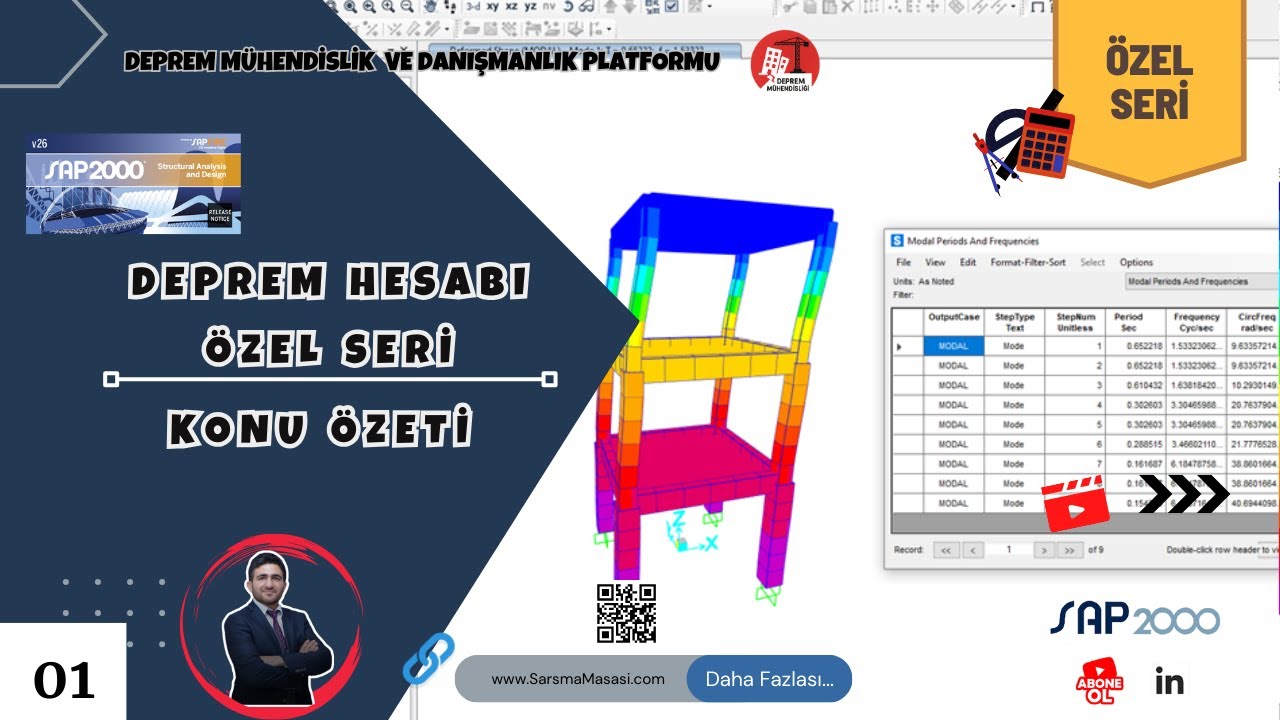Click the record number field showing 1
The image size is (1280, 720).
1009,550
